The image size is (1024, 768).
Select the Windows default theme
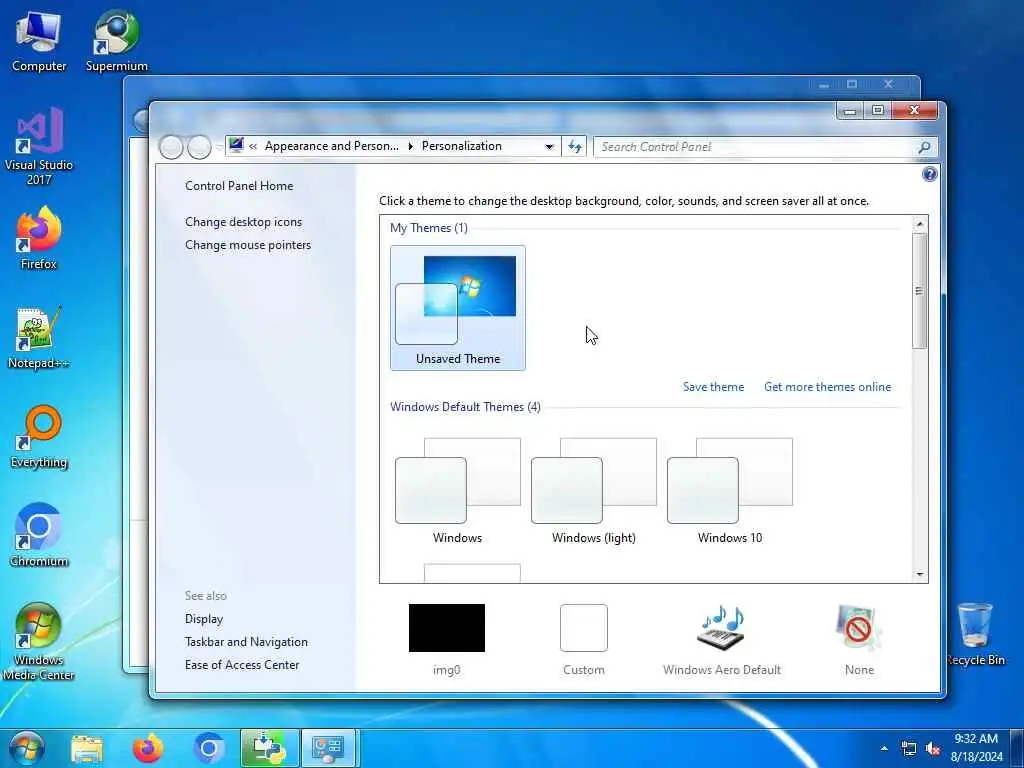(458, 491)
